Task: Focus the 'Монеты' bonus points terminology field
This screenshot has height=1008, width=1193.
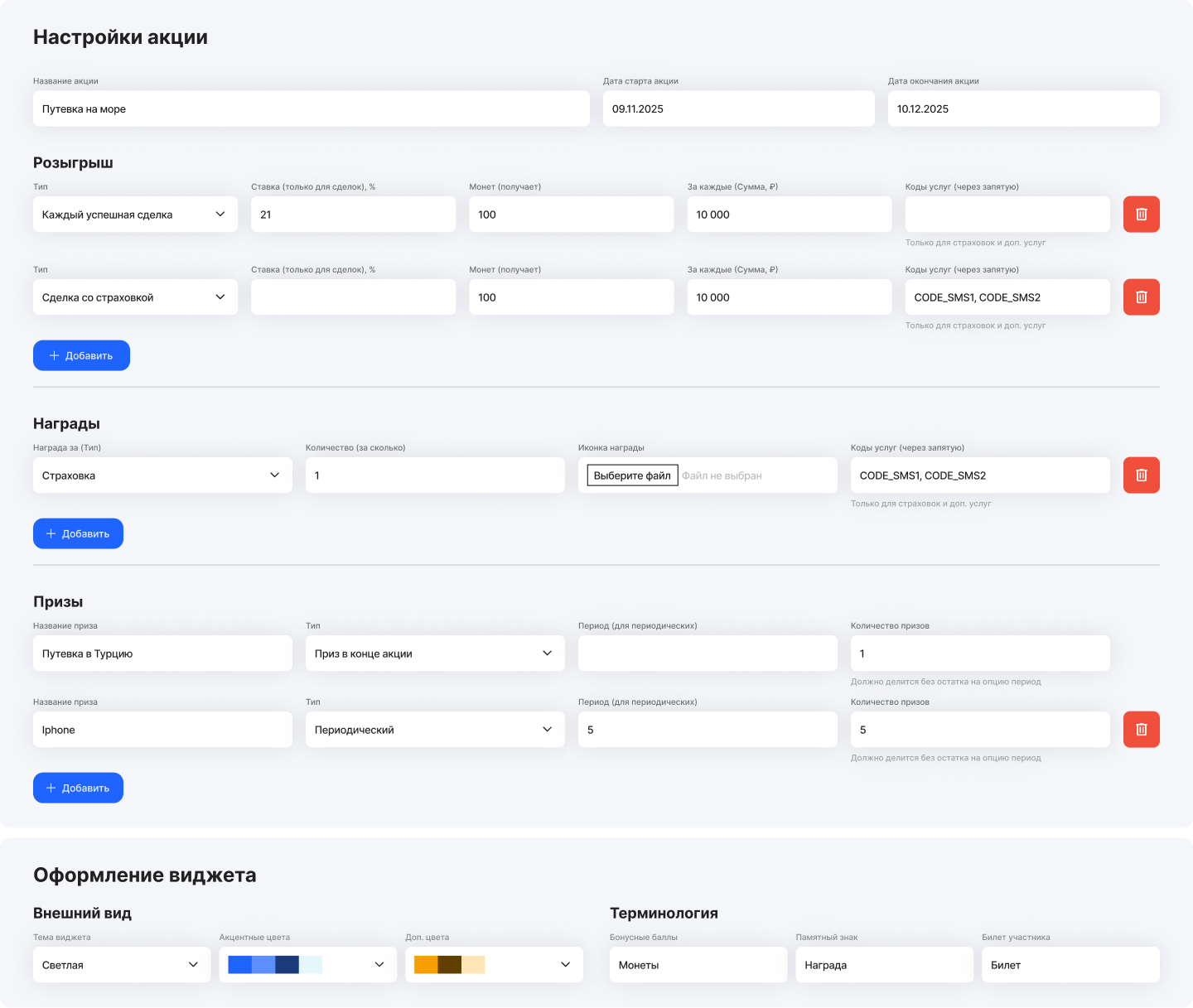Action: pyautogui.click(x=698, y=965)
